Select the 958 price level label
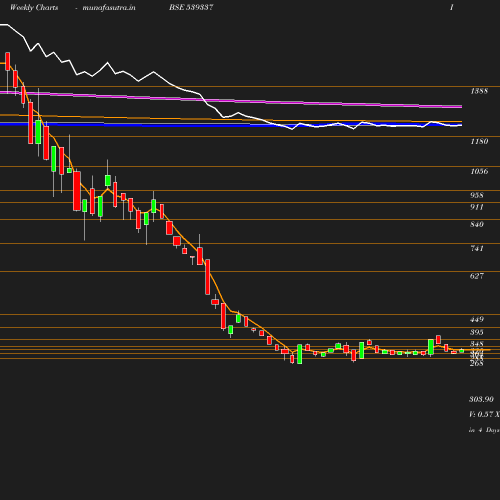 477,195
